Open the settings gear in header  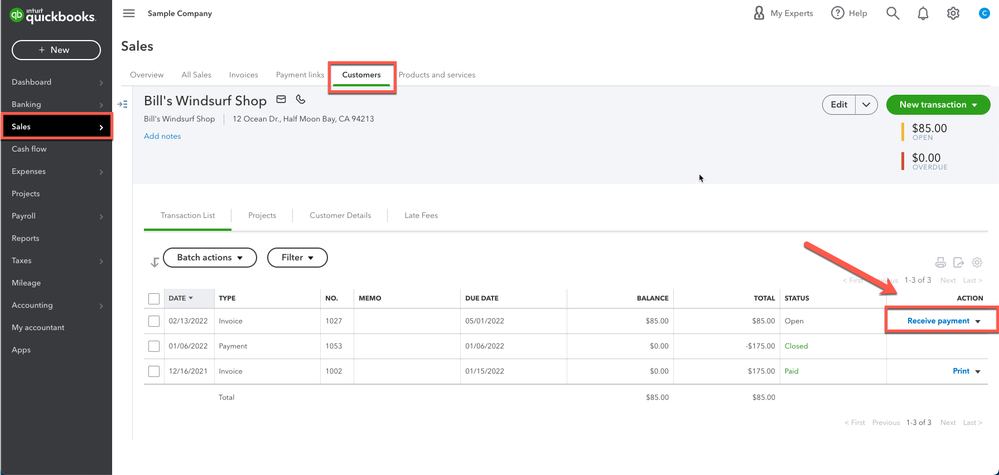953,13
